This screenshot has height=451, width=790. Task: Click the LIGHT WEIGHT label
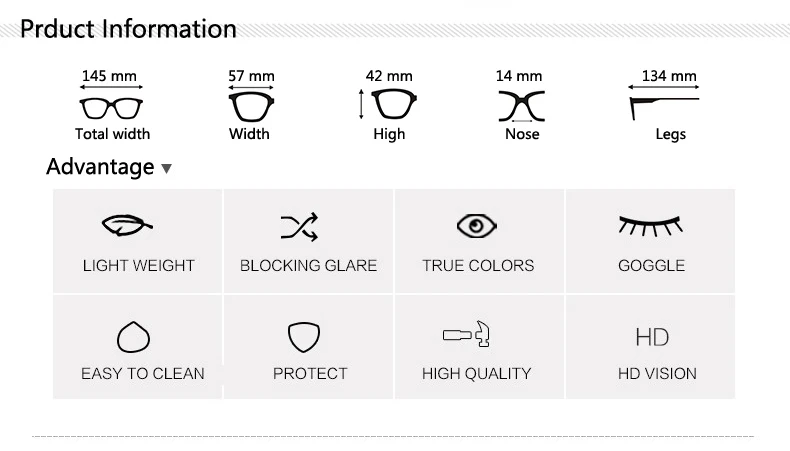138,266
